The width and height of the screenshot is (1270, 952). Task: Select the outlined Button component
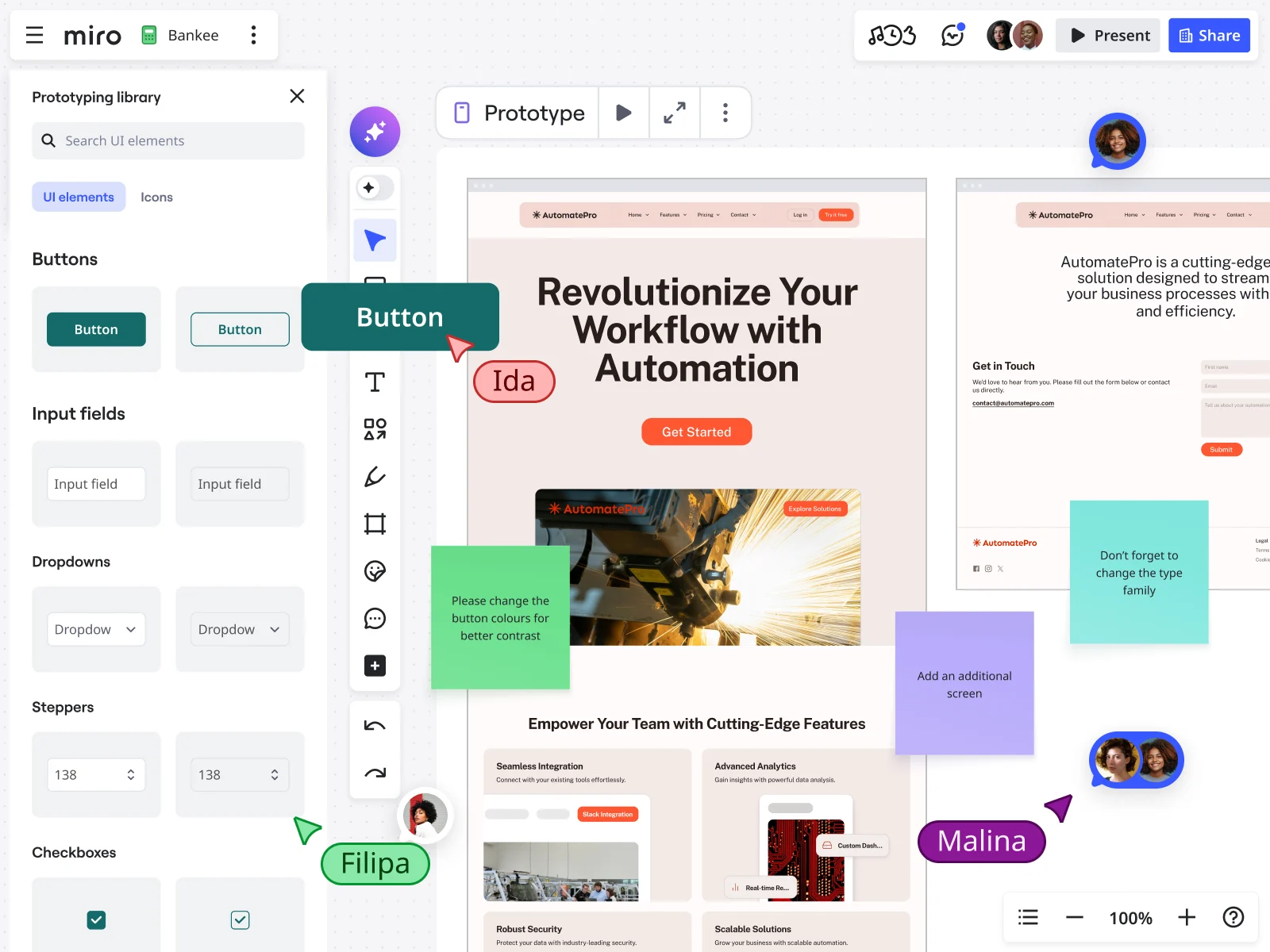tap(240, 329)
